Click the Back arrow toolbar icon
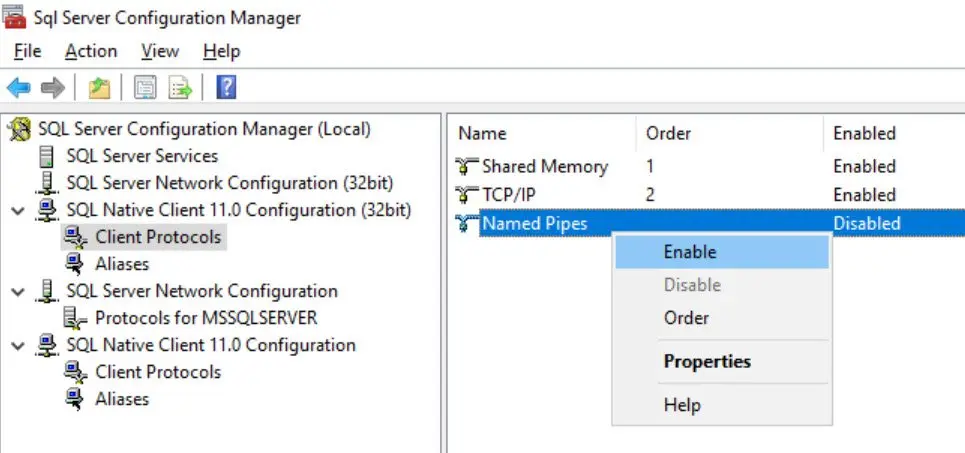 (18, 88)
